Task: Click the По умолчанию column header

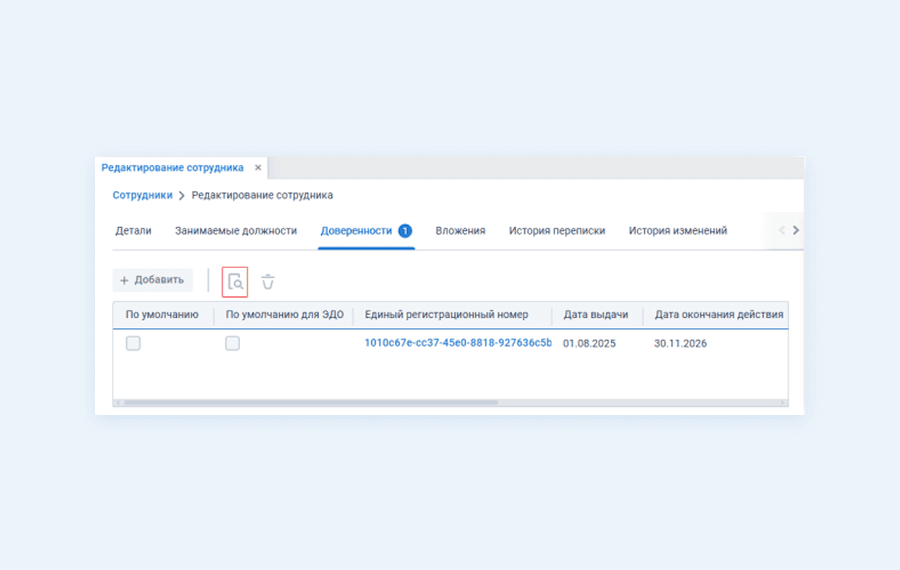Action: click(x=162, y=315)
